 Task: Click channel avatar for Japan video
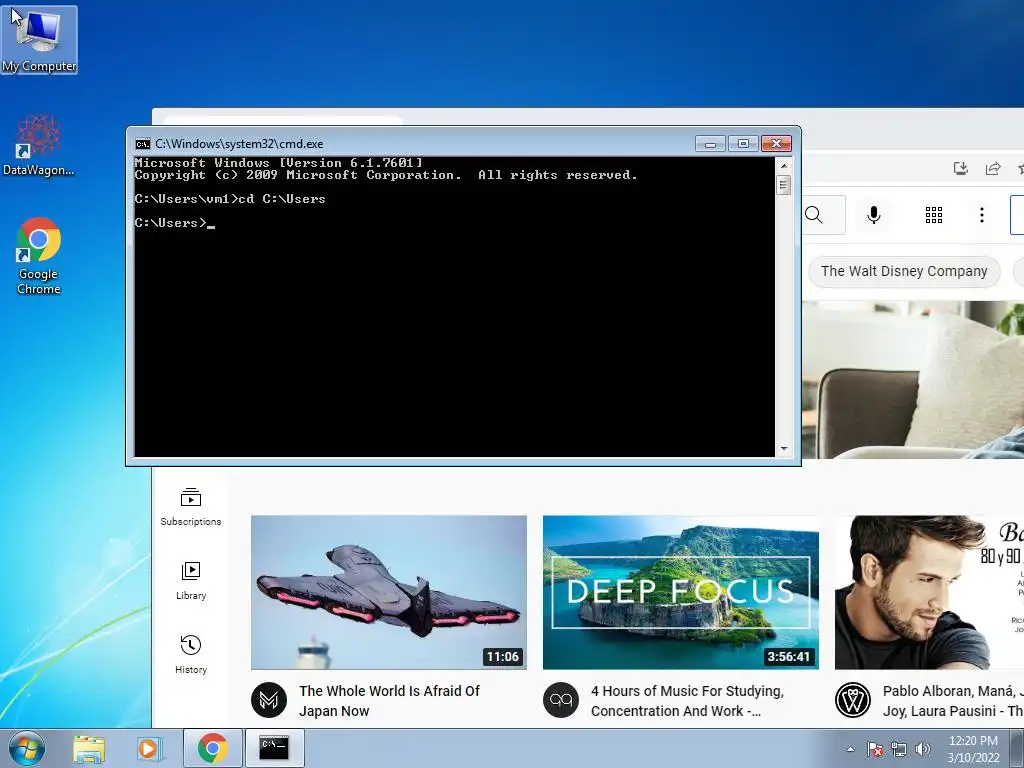(x=269, y=700)
